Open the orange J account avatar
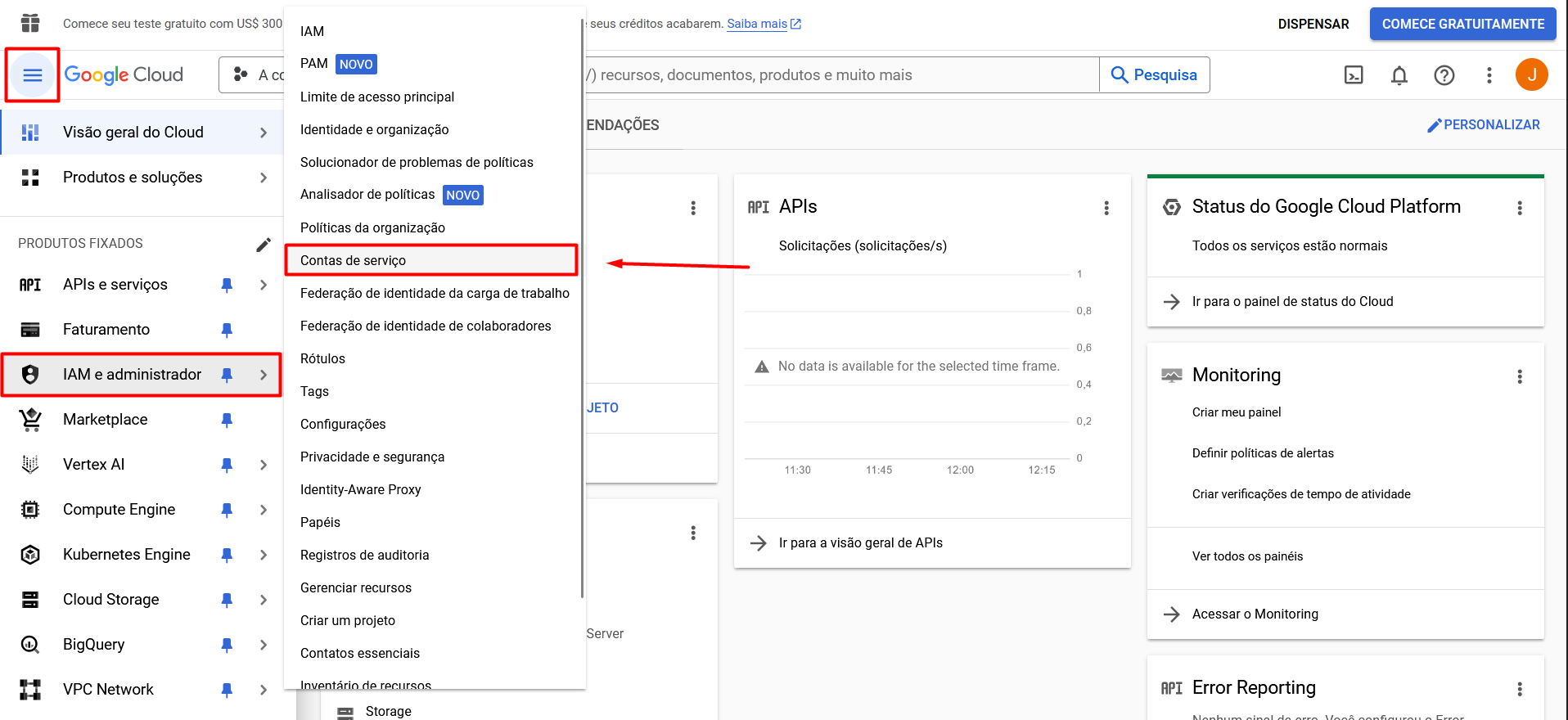The width and height of the screenshot is (1568, 720). click(1531, 74)
